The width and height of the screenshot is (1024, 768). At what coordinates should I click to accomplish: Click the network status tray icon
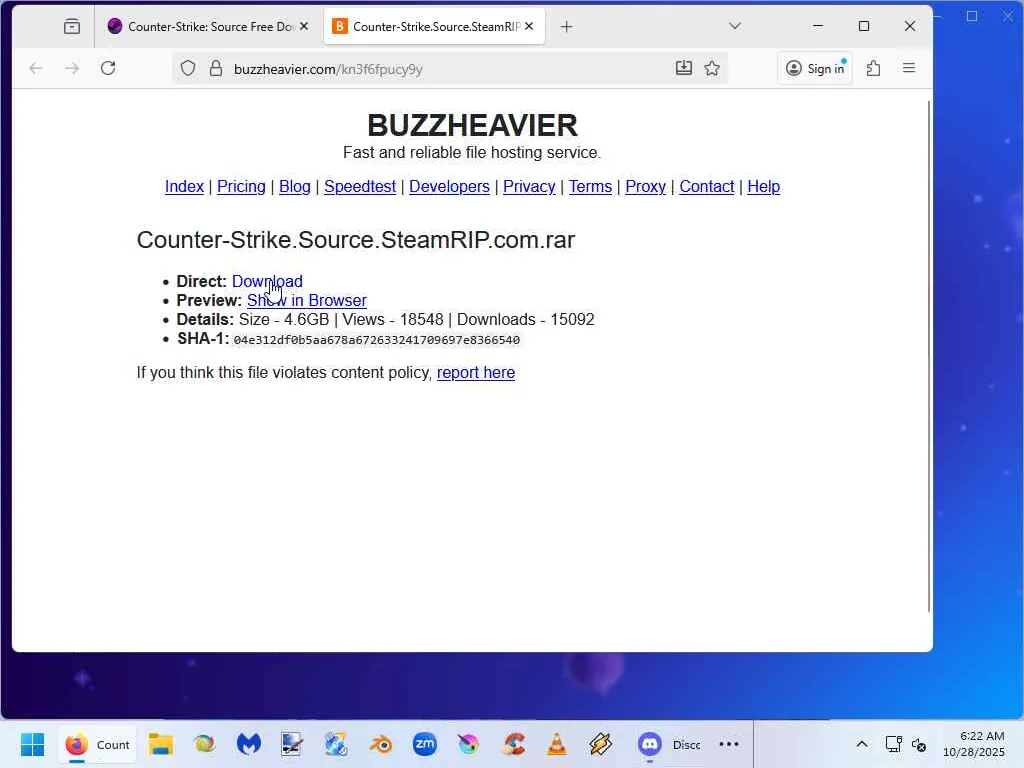pos(893,744)
